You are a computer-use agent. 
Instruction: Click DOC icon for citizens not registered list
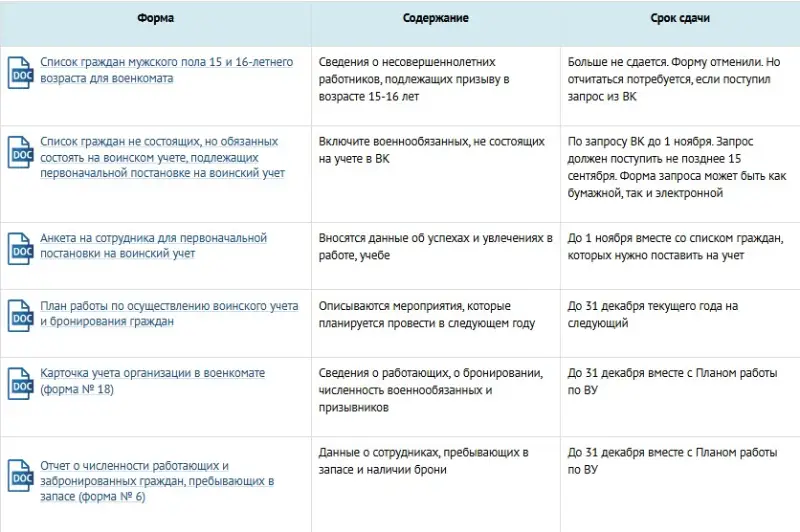(20, 157)
